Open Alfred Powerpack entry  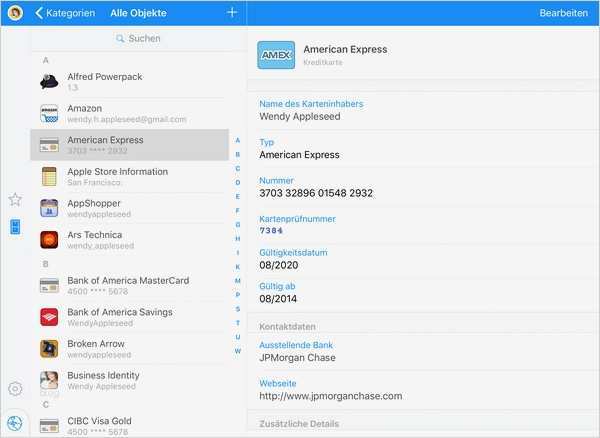click(x=129, y=82)
